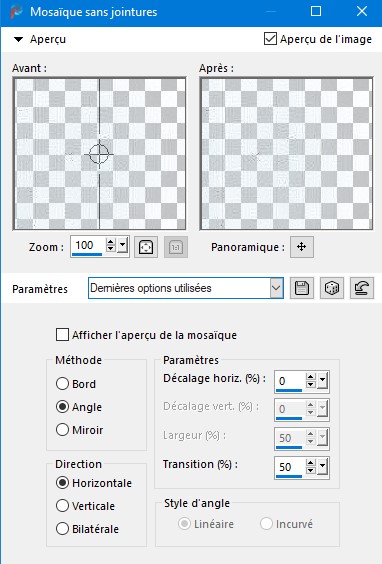Click the Transition (%) input field
Viewport: 382px width, 564px height.
pos(290,467)
